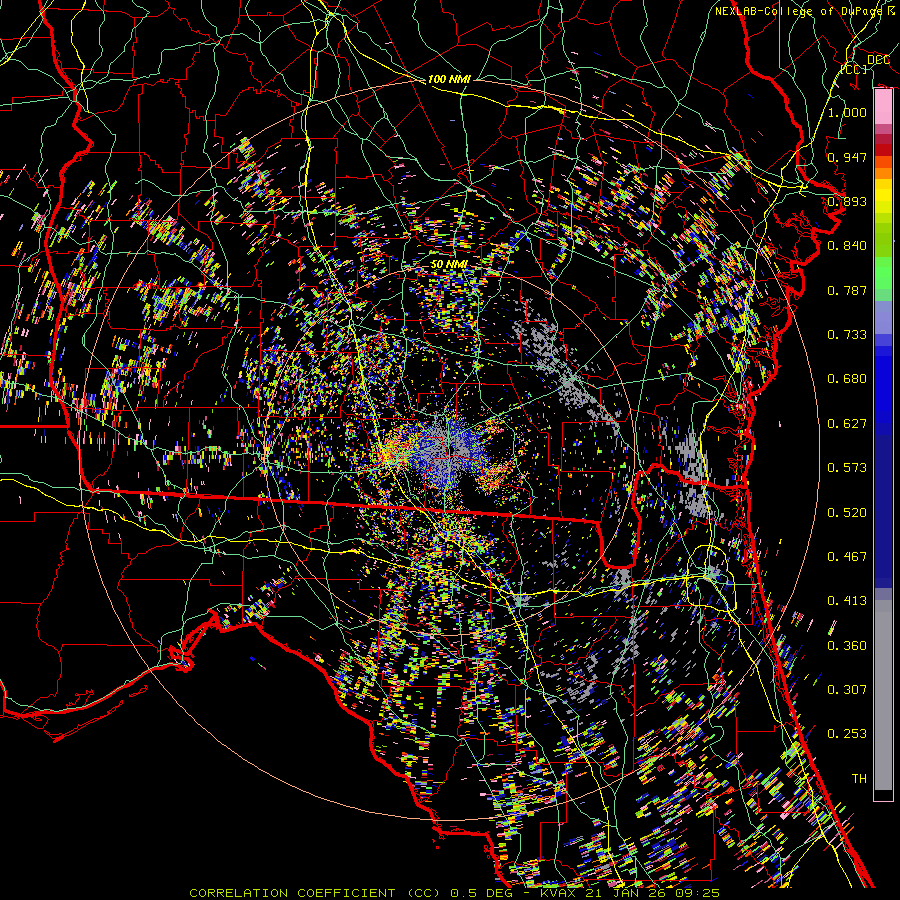Select the 0.840 legend value
Image resolution: width=900 pixels, height=900 pixels.
pyautogui.click(x=847, y=246)
